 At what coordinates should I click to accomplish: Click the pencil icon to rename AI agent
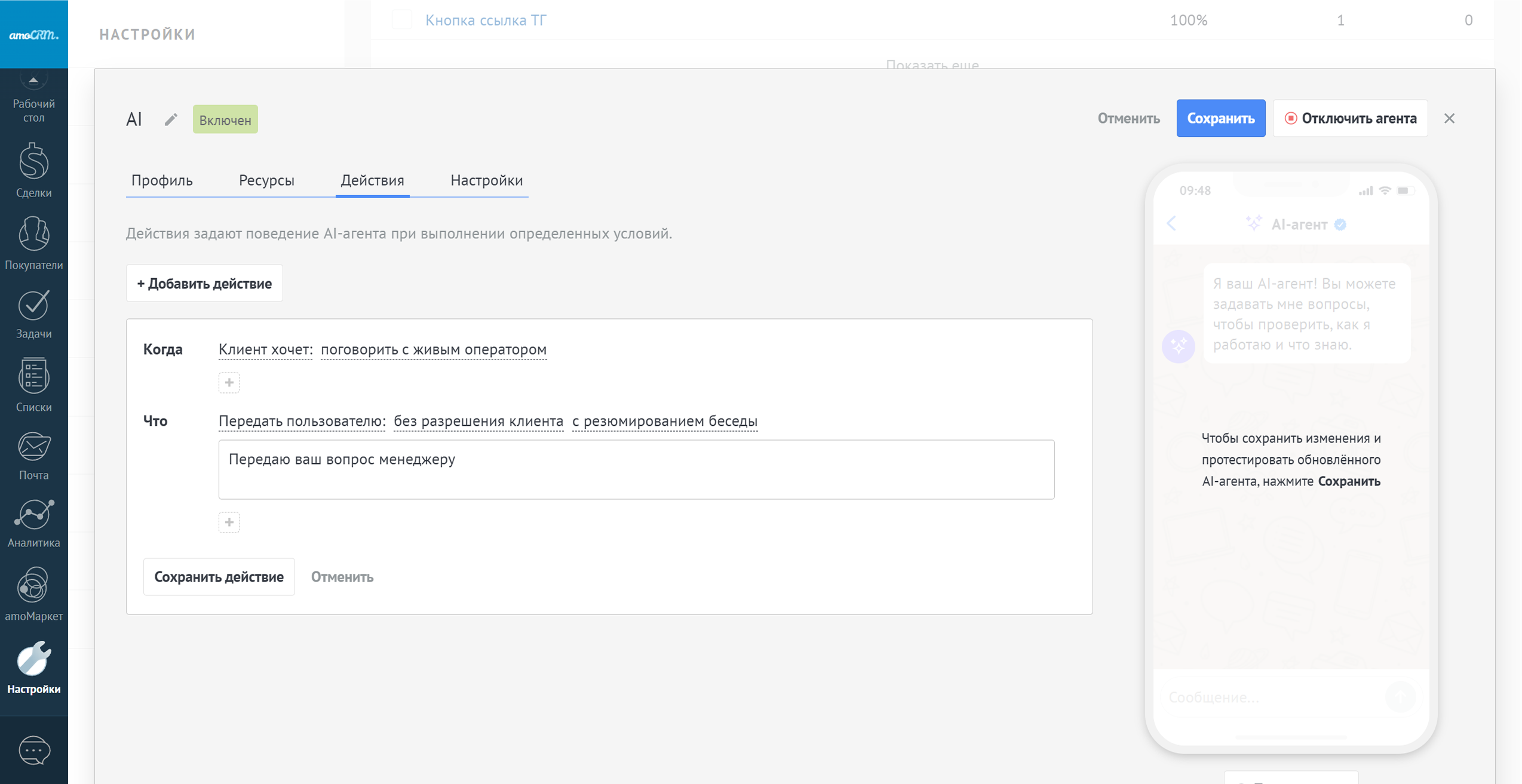171,119
